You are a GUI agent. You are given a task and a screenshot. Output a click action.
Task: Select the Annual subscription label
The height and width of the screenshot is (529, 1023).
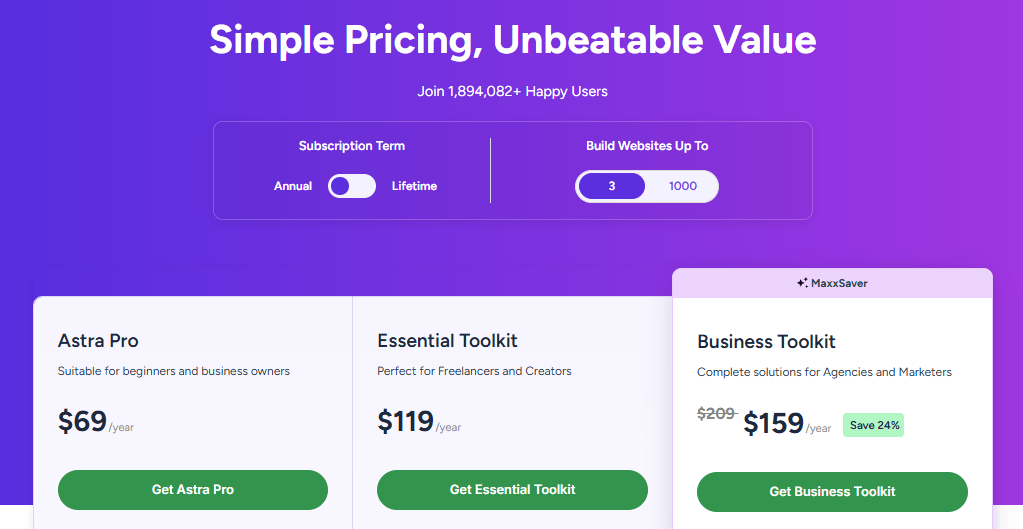[x=293, y=186]
